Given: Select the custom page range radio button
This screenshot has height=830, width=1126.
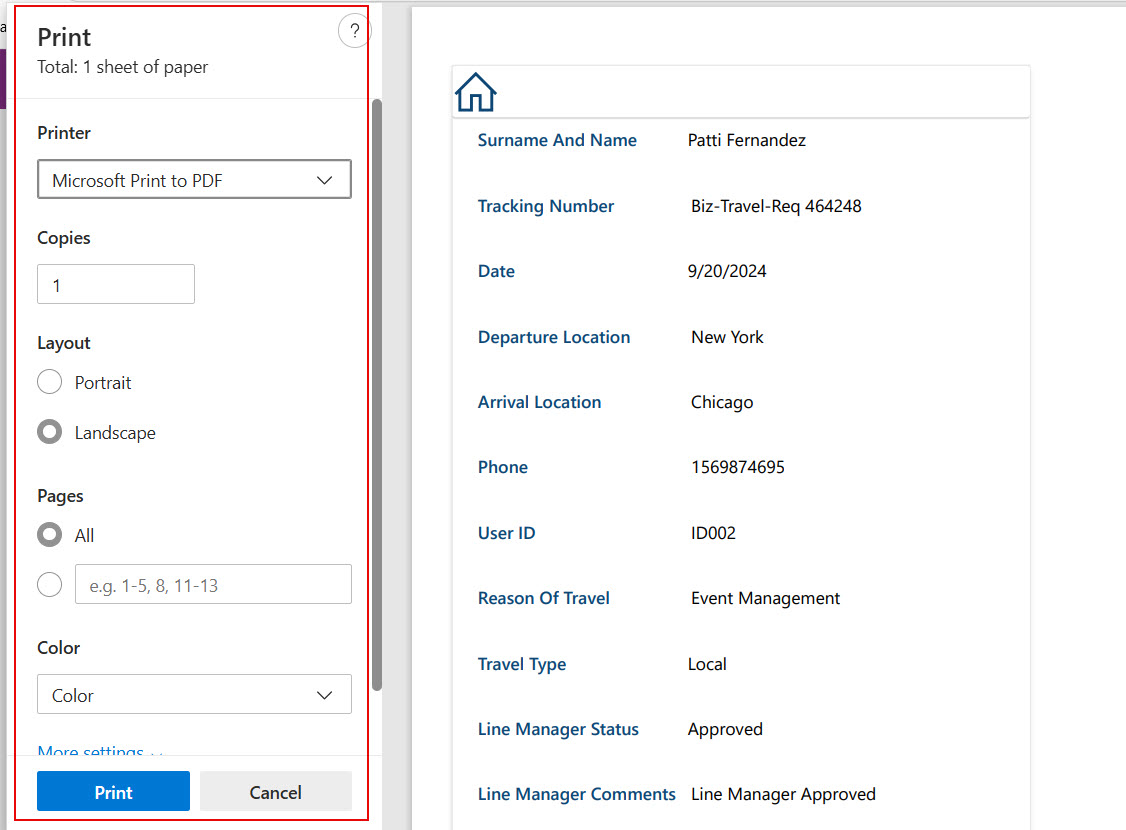Looking at the screenshot, I should point(50,584).
